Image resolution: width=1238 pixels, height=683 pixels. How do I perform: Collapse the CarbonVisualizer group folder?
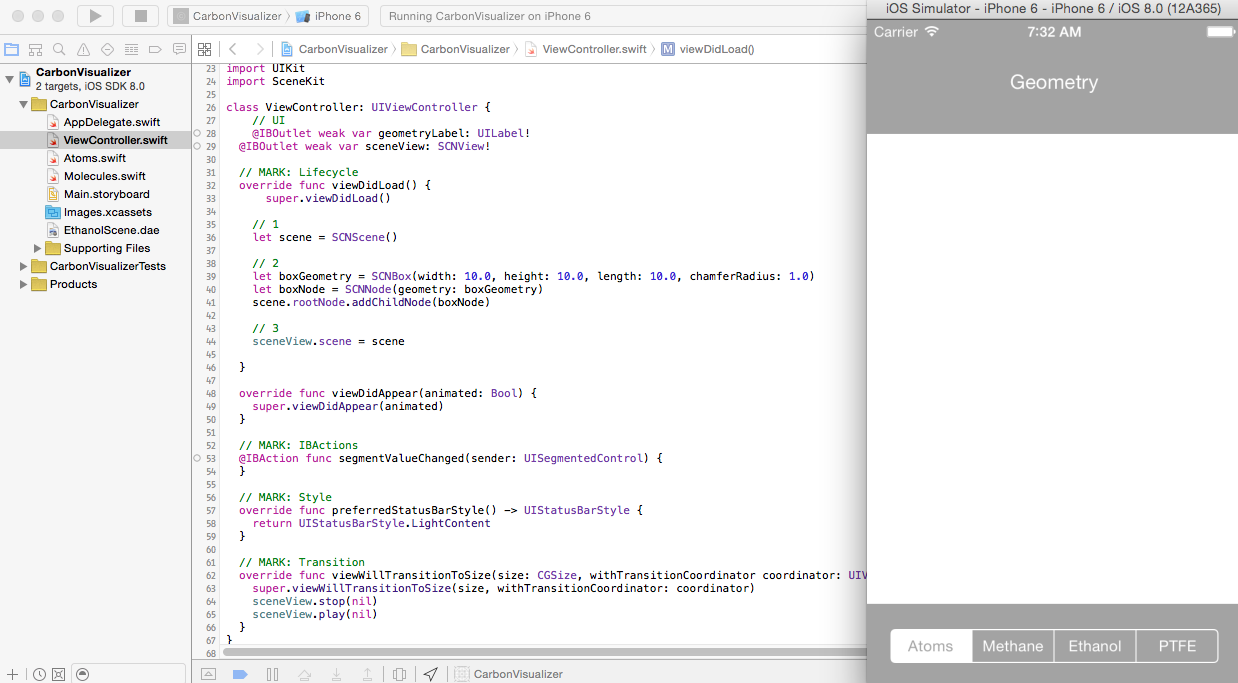click(x=23, y=104)
